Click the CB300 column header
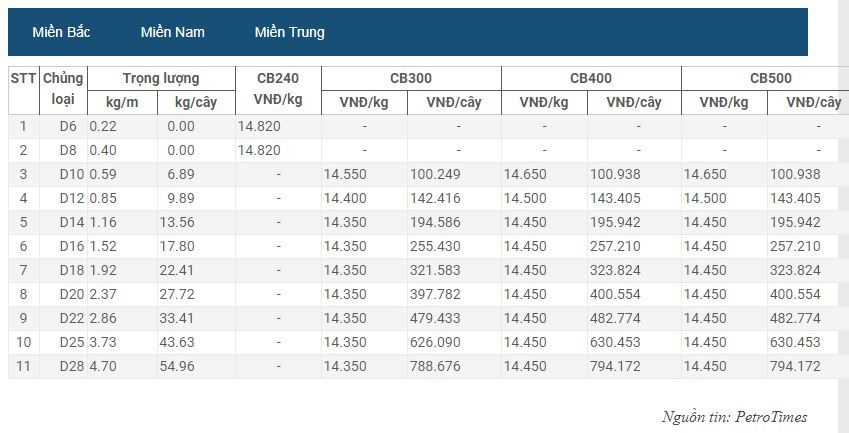Screen dimensions: 849x433 coord(412,78)
